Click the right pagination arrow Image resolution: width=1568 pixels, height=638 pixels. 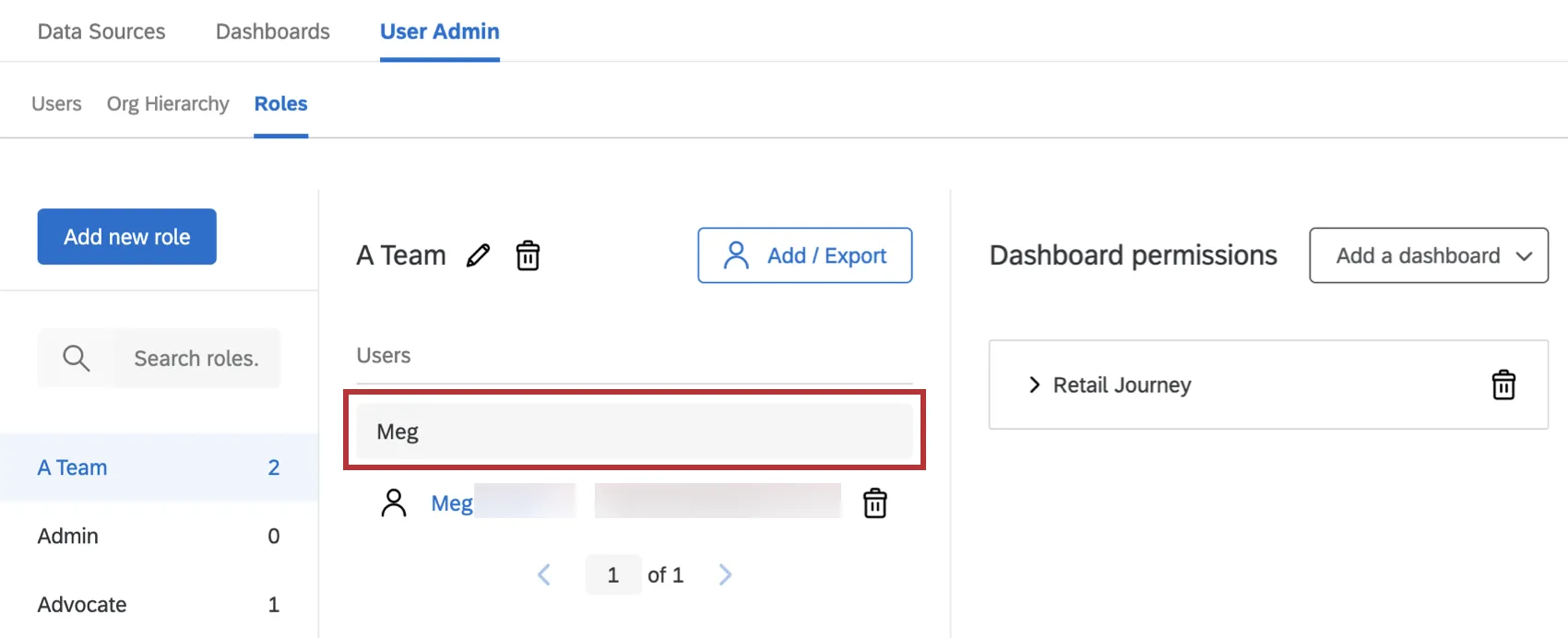(x=725, y=574)
